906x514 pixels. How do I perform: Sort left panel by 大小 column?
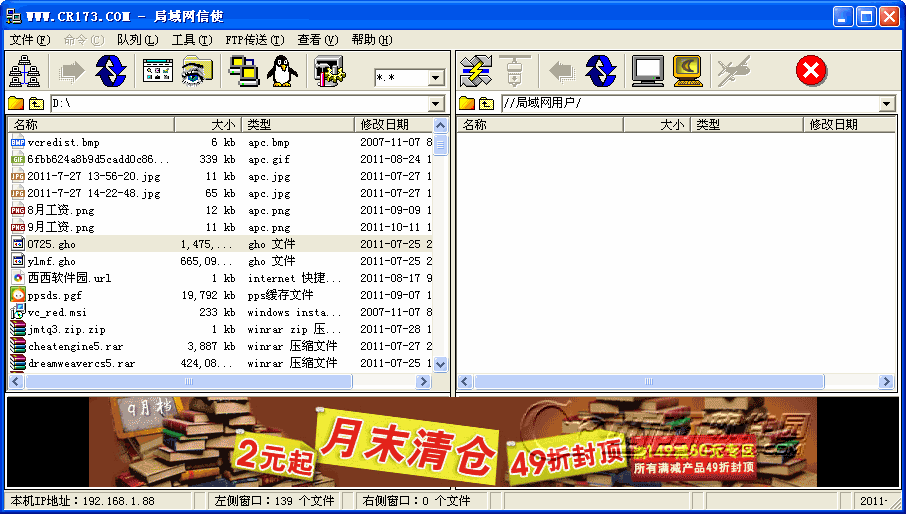tap(208, 124)
